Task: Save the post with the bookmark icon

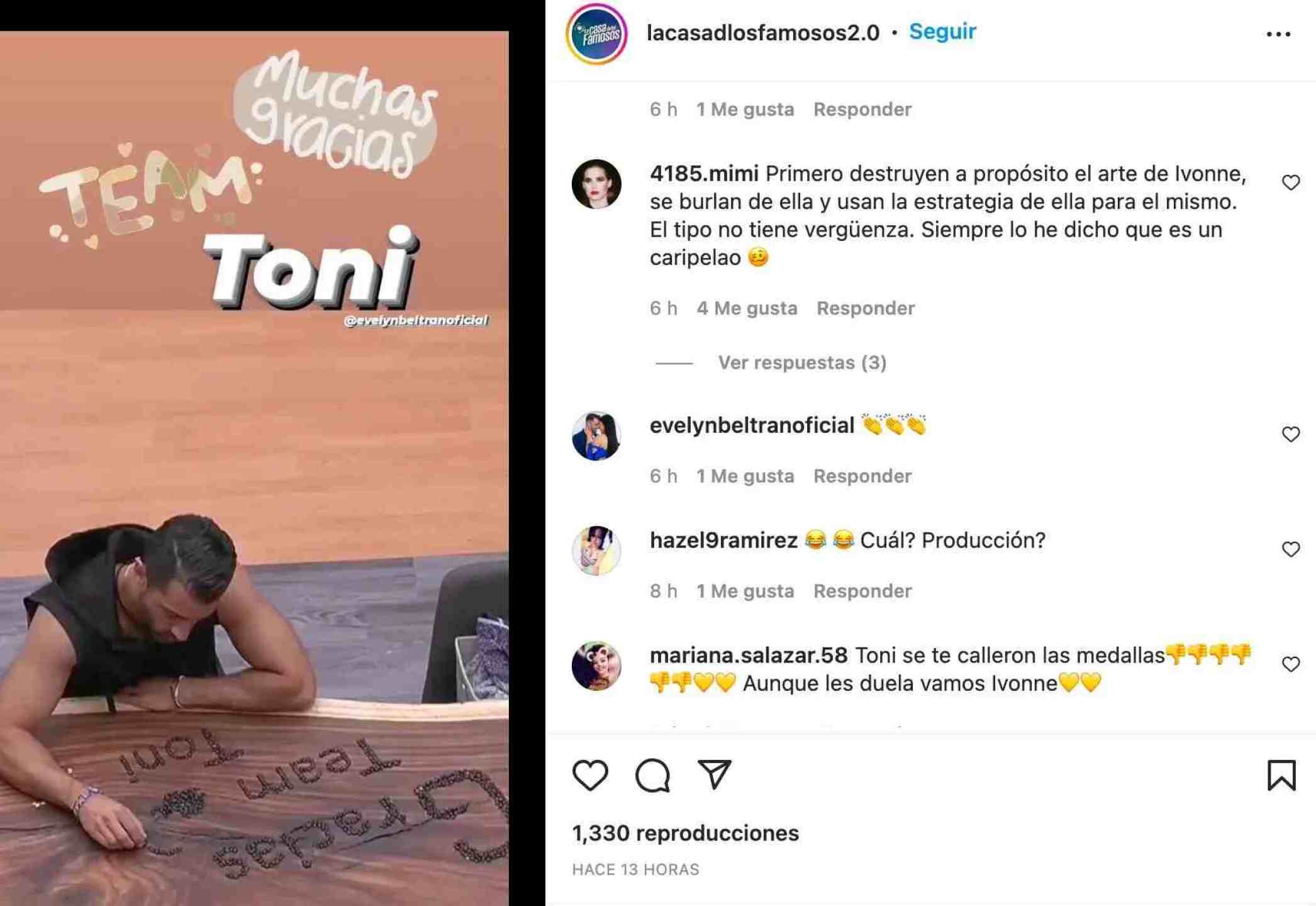Action: coord(1281,775)
